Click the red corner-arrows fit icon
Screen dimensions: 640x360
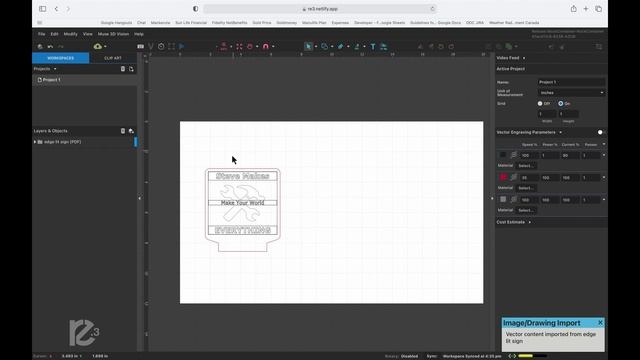coord(239,47)
